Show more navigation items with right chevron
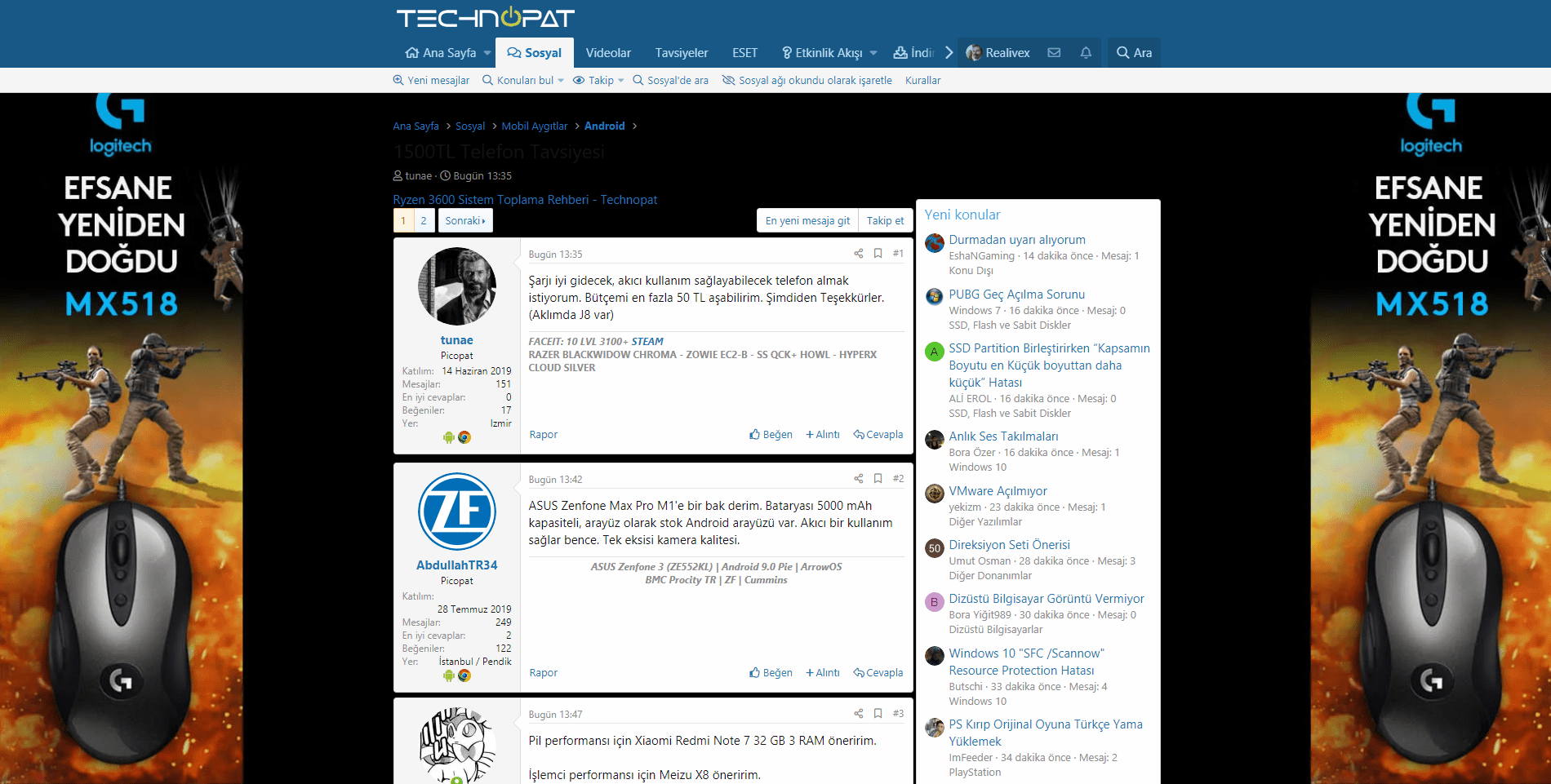This screenshot has height=784, width=1551. point(949,53)
